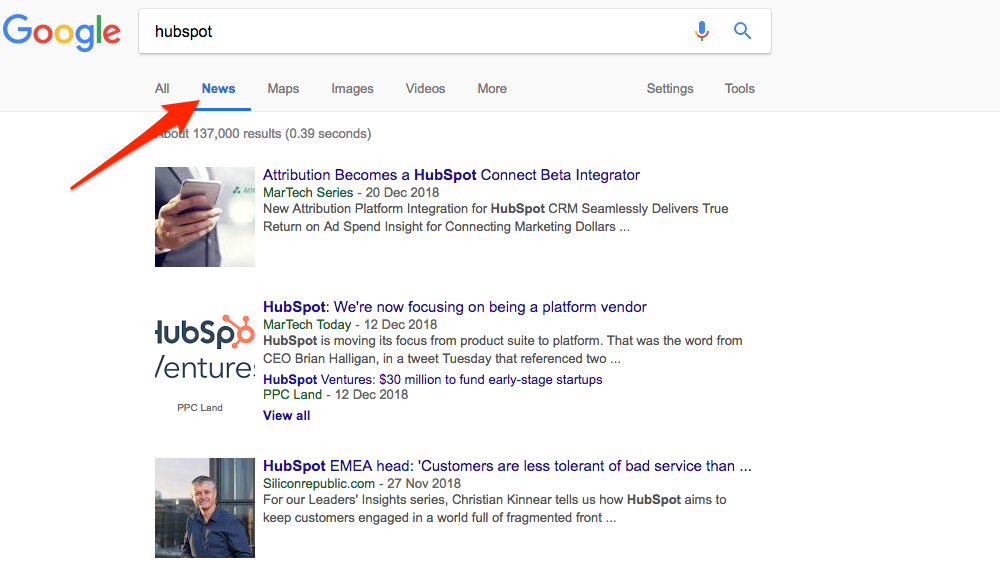This screenshot has width=1000, height=575.
Task: Click 'Siliconrepublic.com - 27 Nov 2018' source line
Action: [362, 483]
